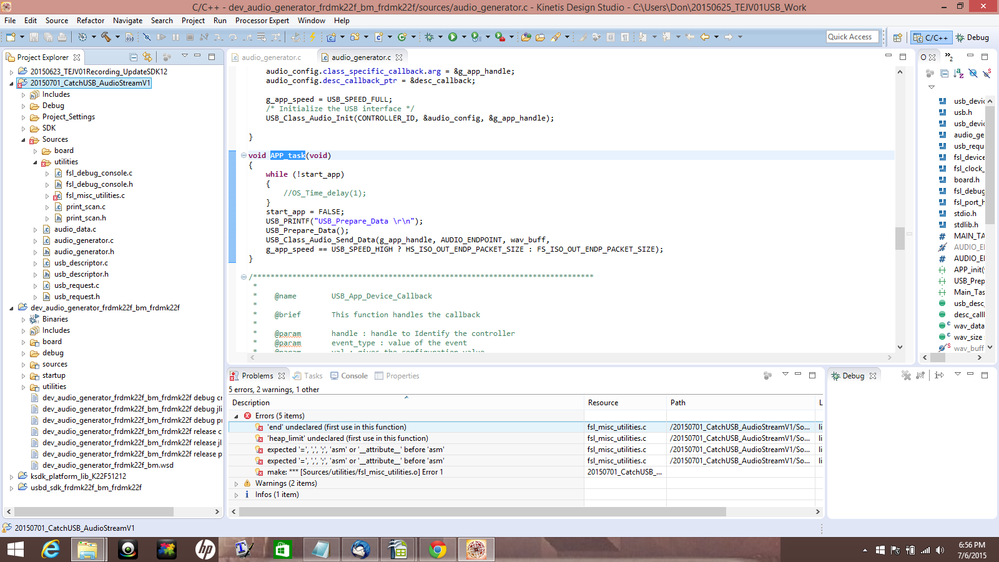Open the File menu
This screenshot has width=999, height=562.
[x=10, y=20]
